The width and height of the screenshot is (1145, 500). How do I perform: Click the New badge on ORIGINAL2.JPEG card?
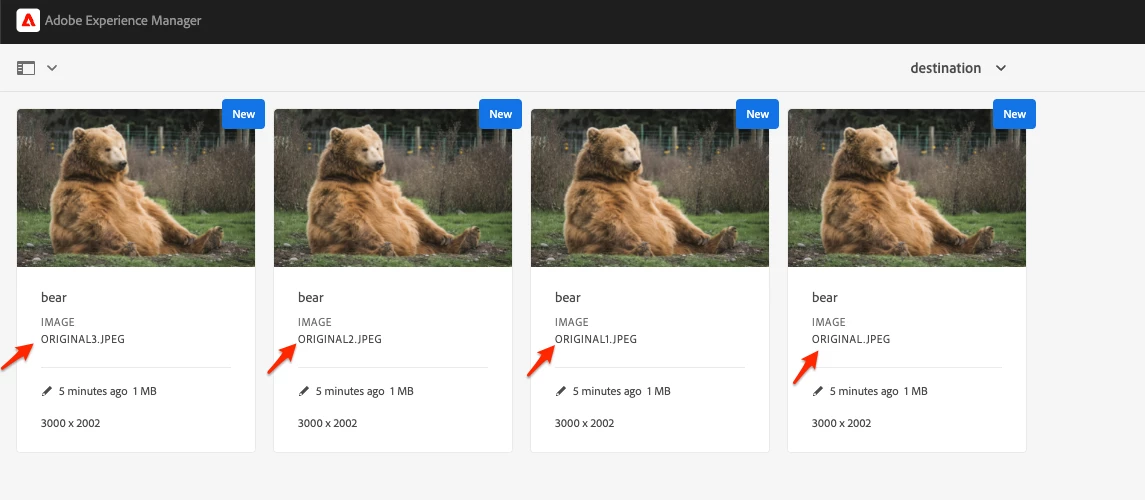[501, 114]
